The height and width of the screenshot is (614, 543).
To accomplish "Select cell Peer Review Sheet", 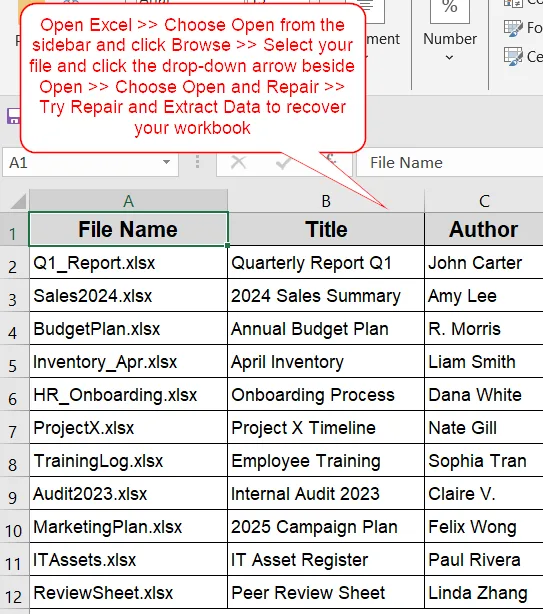I will click(x=326, y=592).
